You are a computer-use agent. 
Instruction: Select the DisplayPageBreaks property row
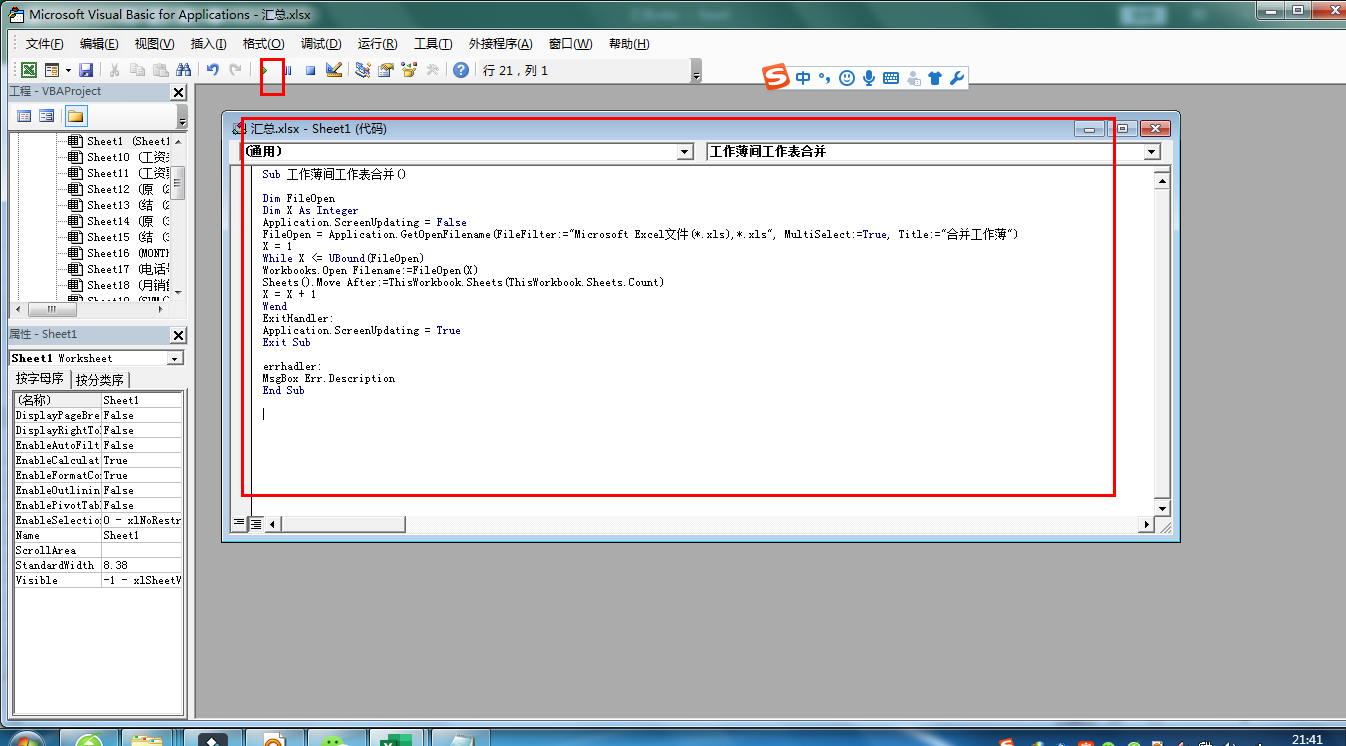pyautogui.click(x=98, y=415)
